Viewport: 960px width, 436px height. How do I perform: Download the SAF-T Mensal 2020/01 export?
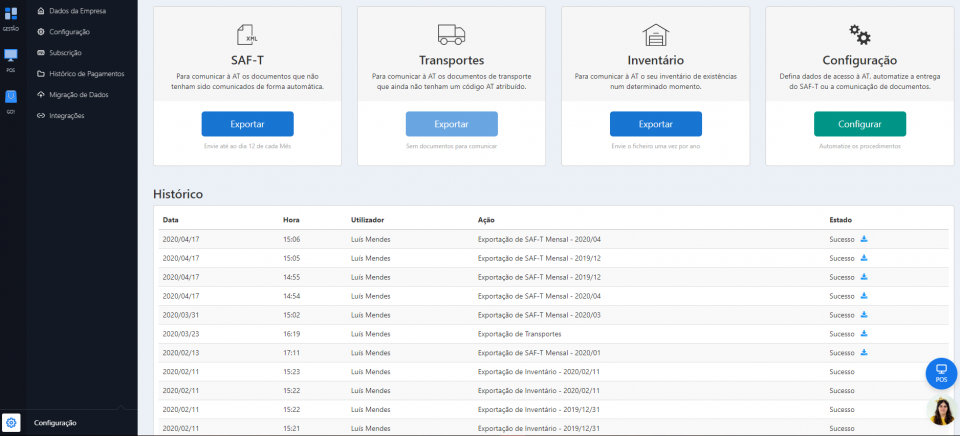tap(864, 352)
